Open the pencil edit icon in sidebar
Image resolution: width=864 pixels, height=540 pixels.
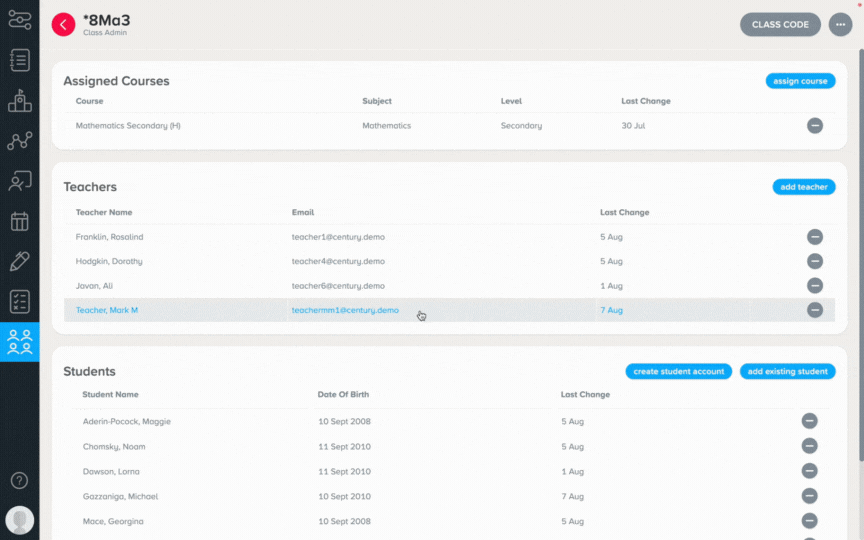click(x=20, y=261)
